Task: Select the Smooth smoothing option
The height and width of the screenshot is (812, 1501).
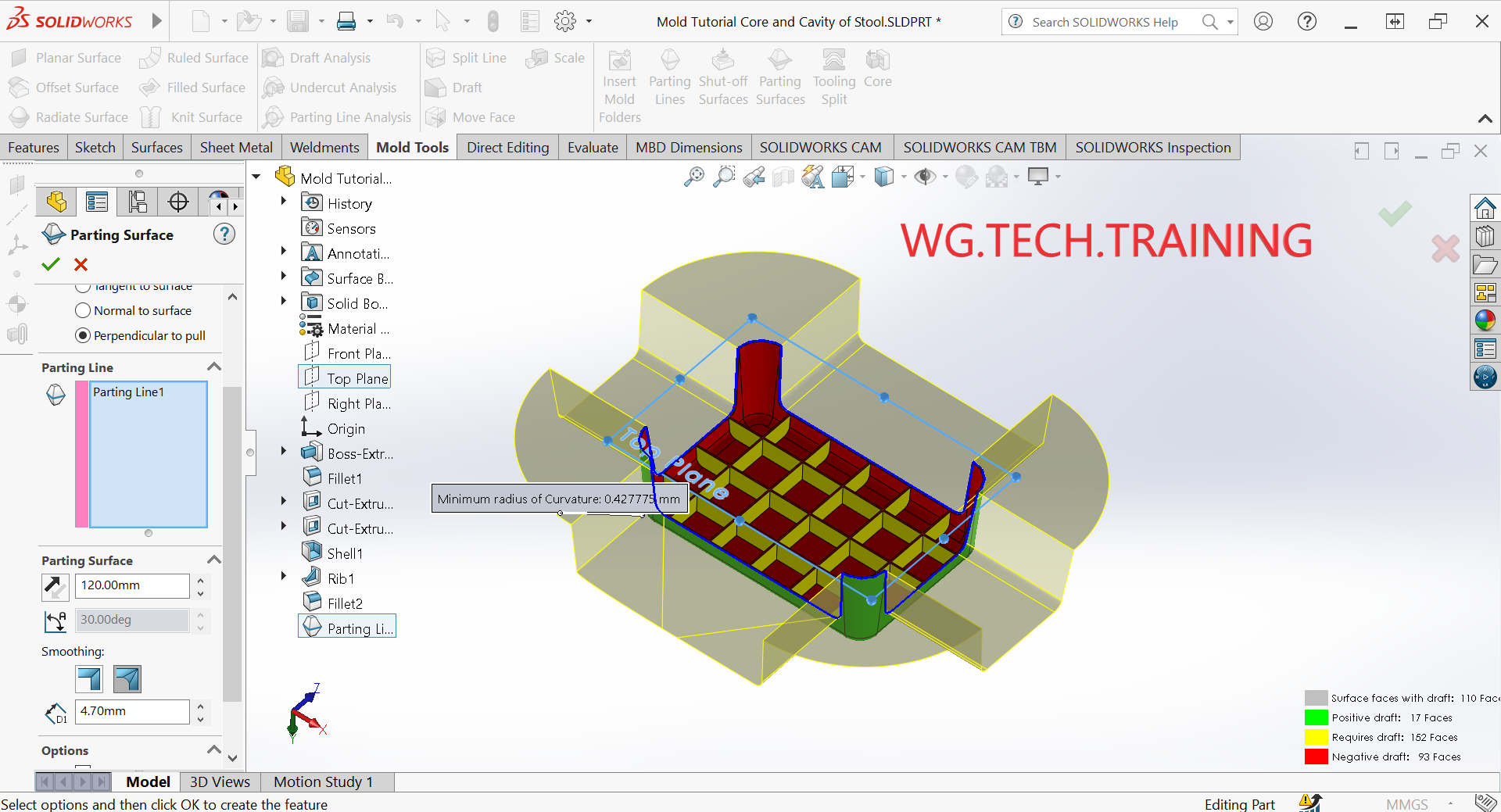Action: 127,679
